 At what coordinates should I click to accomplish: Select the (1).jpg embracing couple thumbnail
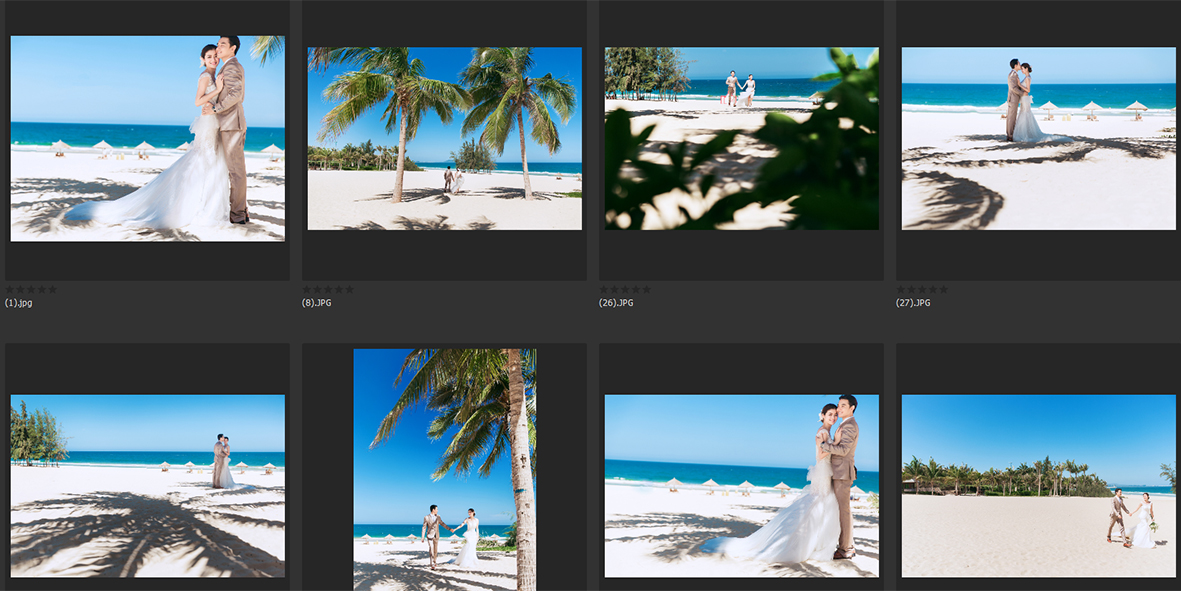coord(148,139)
